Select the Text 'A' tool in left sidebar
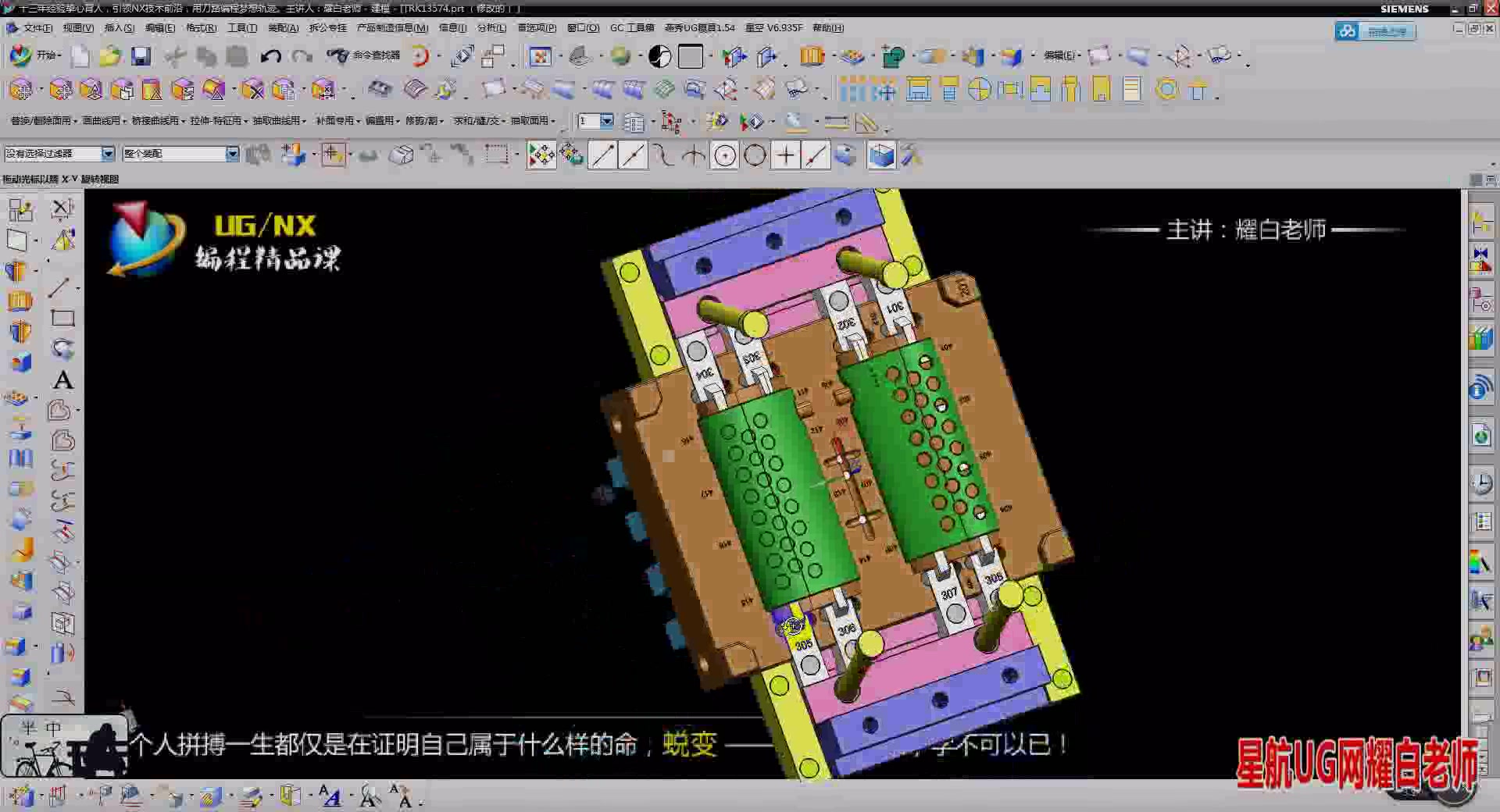Screen dimensions: 1500x812 click(x=63, y=380)
